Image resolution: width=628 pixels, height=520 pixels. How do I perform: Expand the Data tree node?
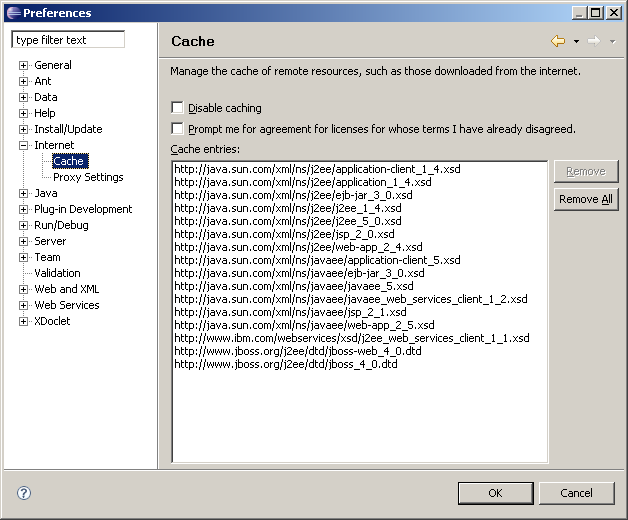23,97
